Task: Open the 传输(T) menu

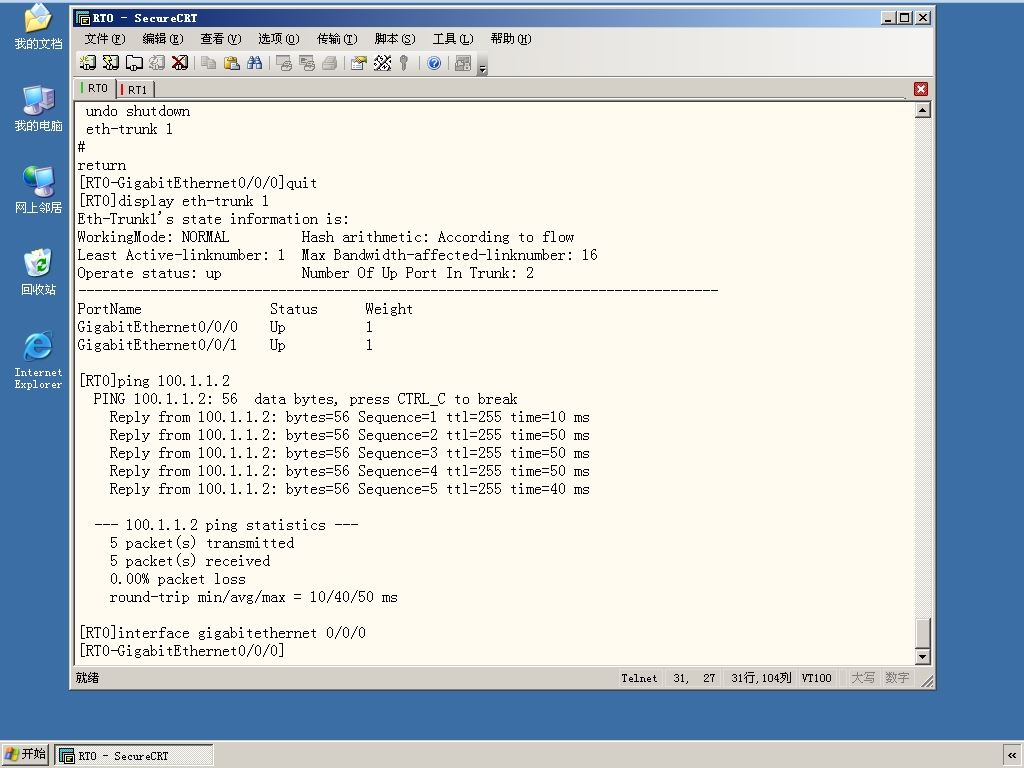Action: (337, 39)
